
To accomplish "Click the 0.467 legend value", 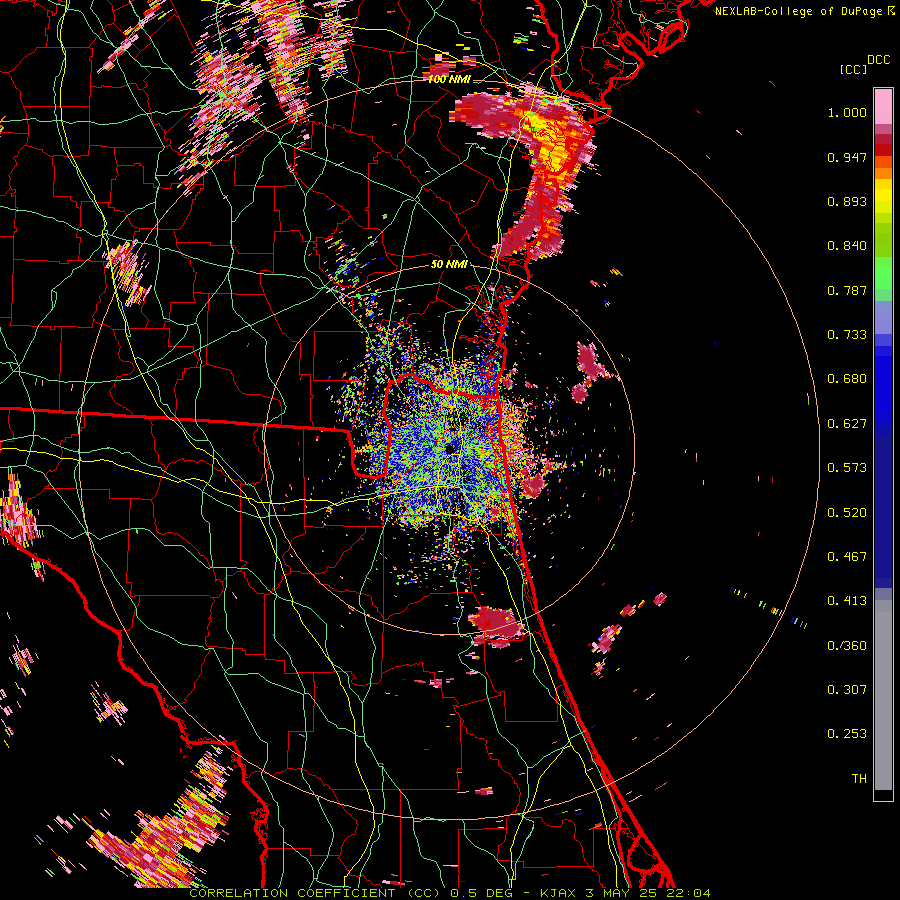I will coord(847,557).
